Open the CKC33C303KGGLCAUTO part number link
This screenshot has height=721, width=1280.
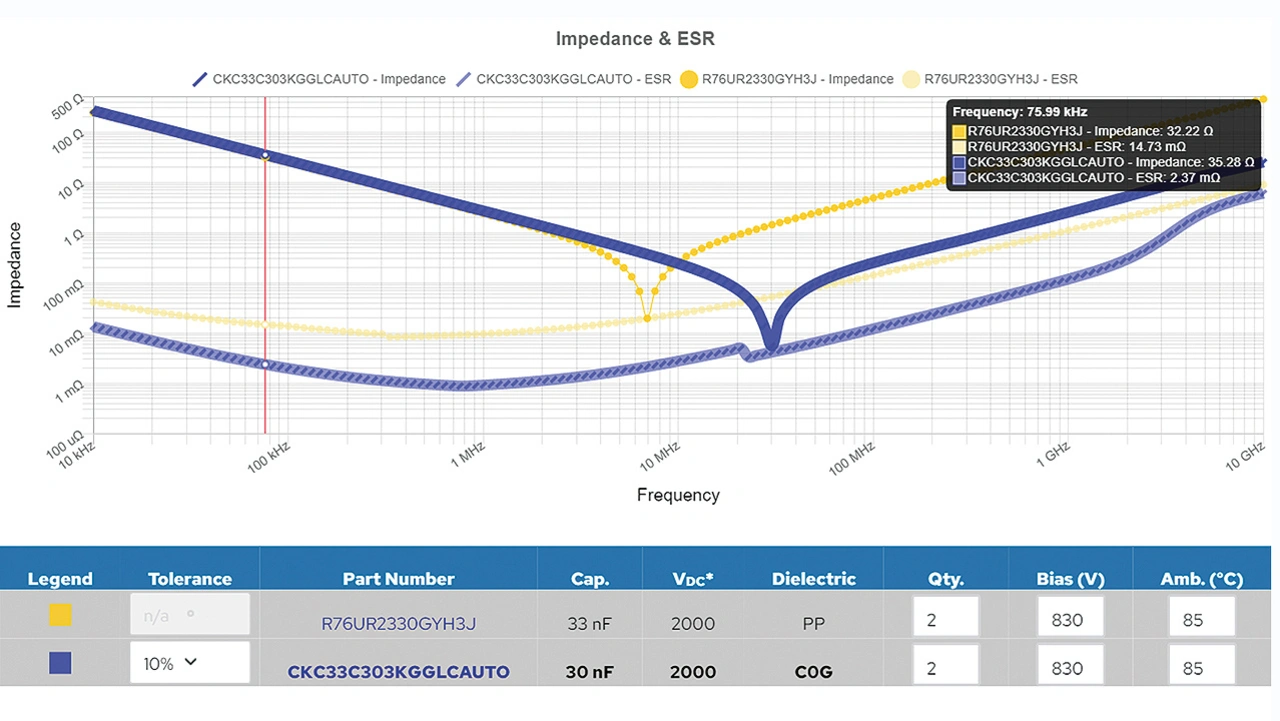[x=398, y=671]
